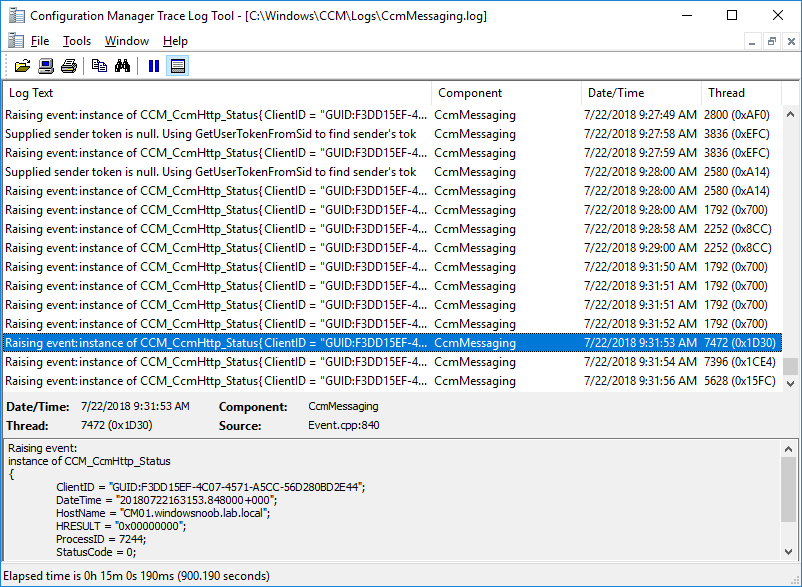Sort by the Thread column header
Screen dimensions: 802x587
pyautogui.click(x=742, y=93)
